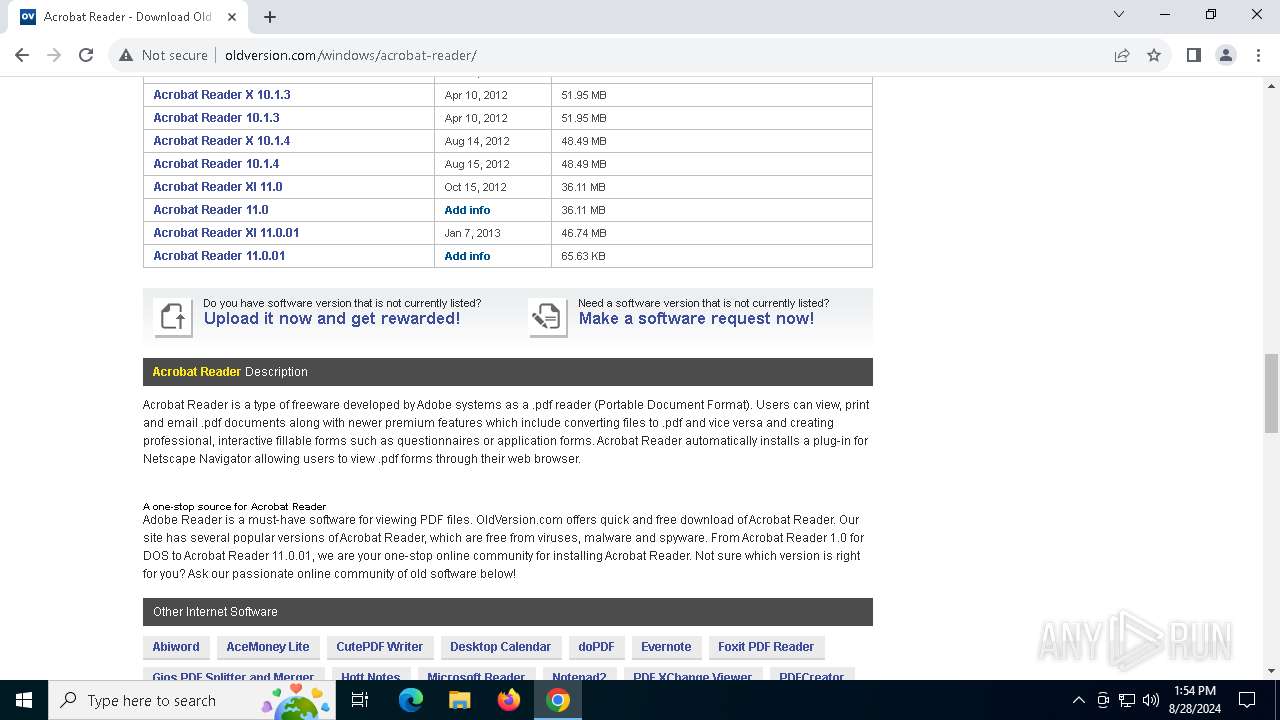
Task: Reload the oldversion.com page
Action: 86,55
